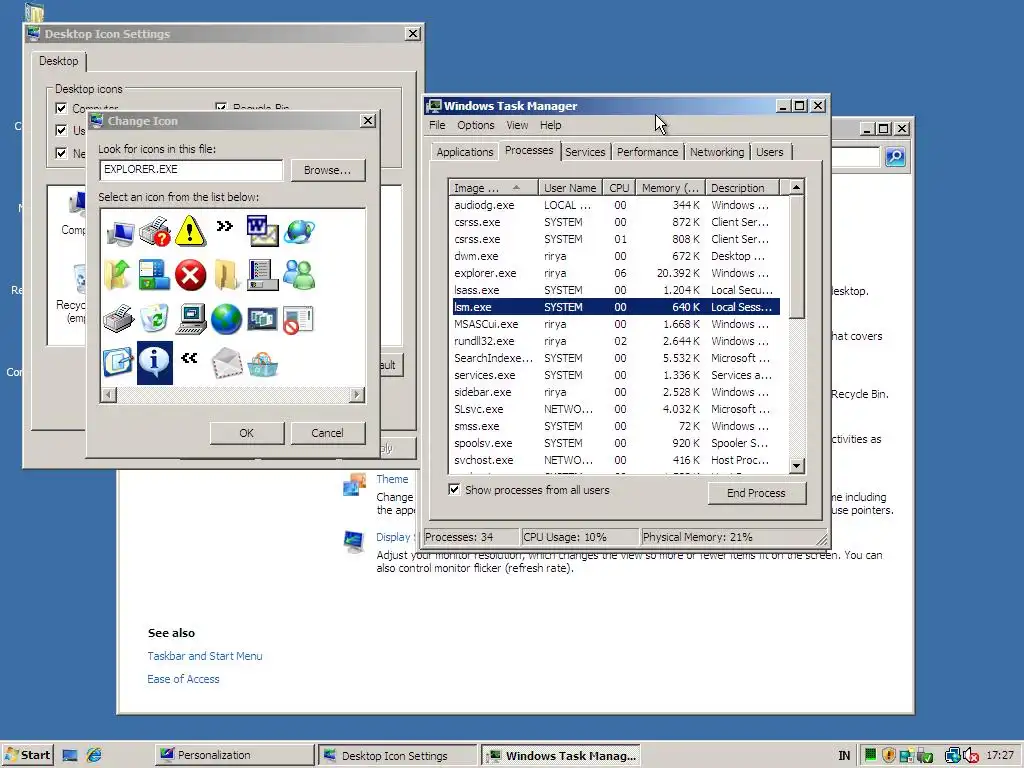Choose the red X error icon
This screenshot has height=768, width=1024.
click(190, 276)
